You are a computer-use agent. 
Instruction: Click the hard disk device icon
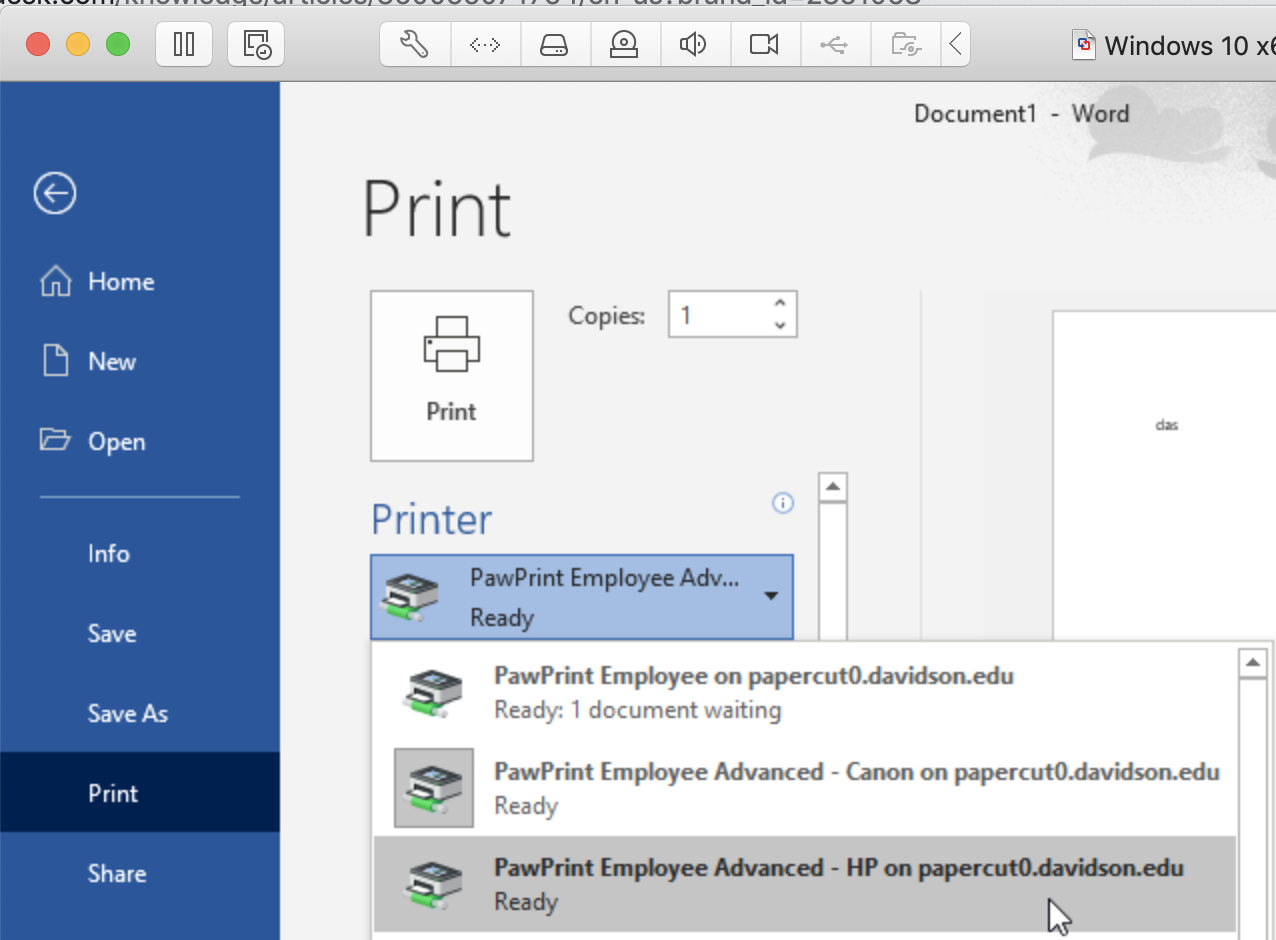pyautogui.click(x=555, y=44)
